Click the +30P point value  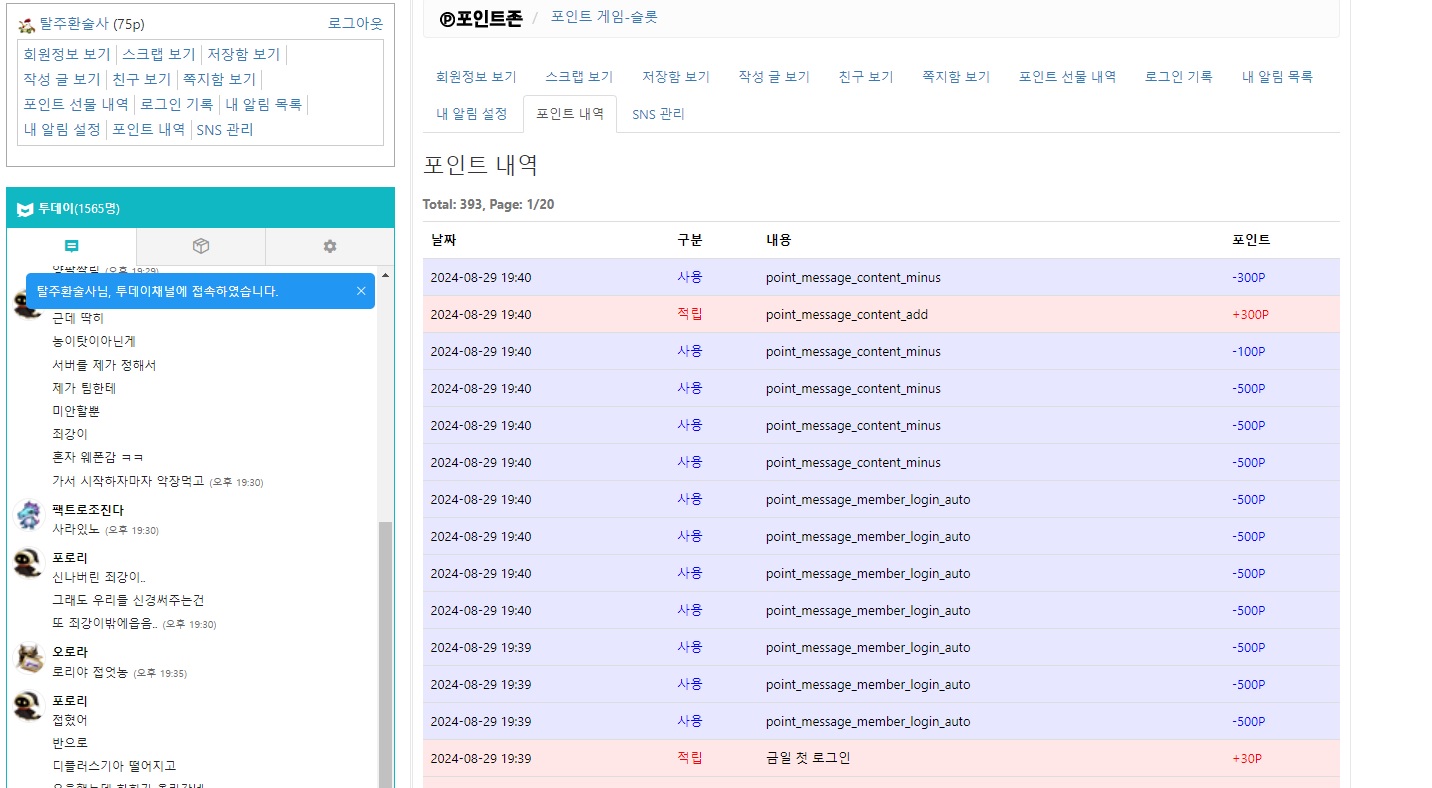coord(1247,759)
